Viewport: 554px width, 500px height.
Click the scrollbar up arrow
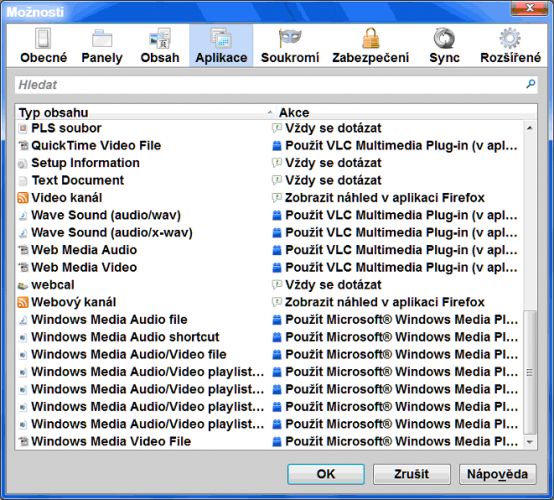click(x=529, y=128)
